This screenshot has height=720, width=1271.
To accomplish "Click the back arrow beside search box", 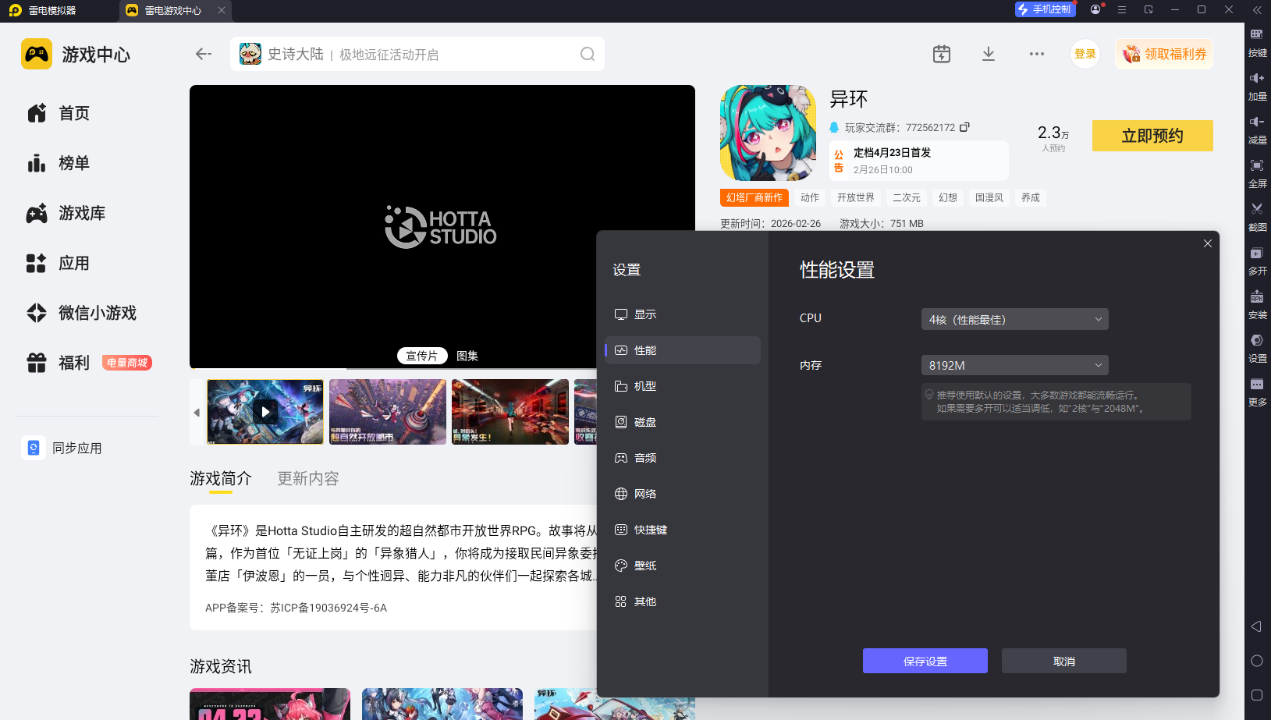I will coord(204,54).
